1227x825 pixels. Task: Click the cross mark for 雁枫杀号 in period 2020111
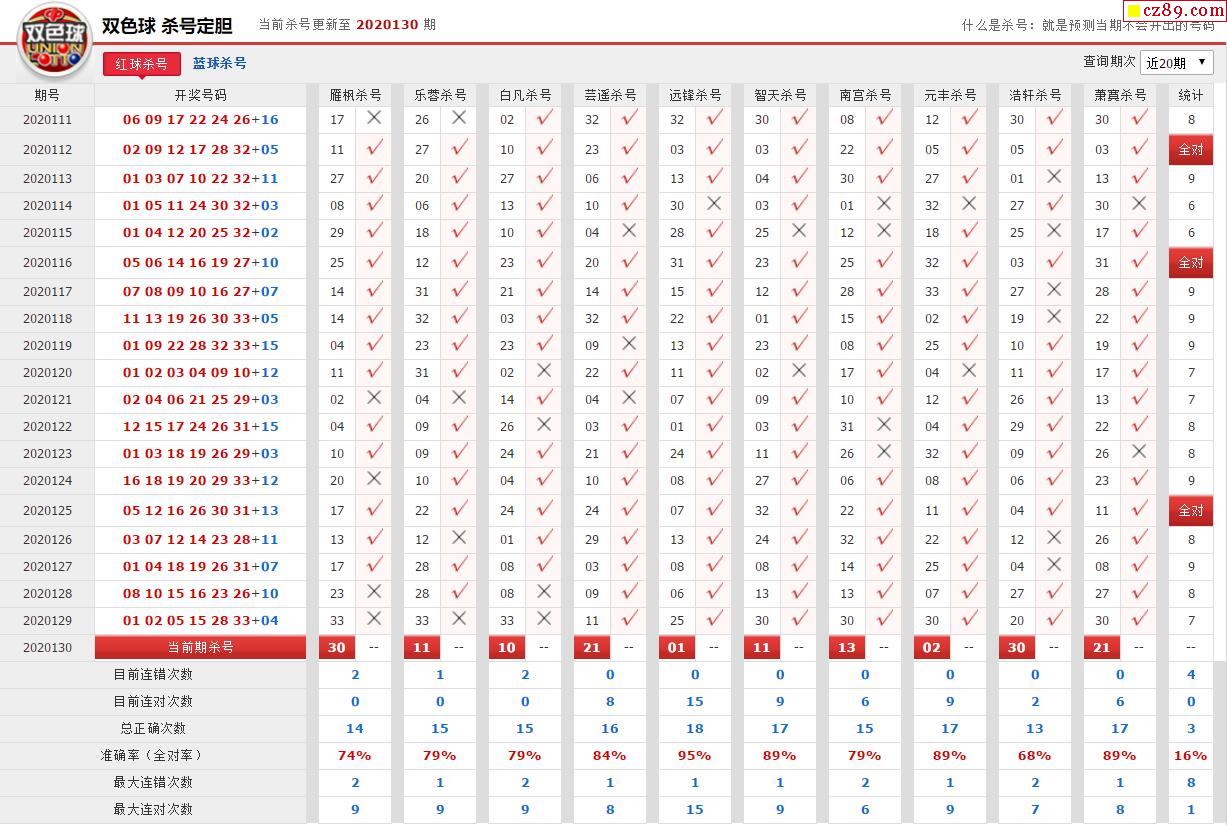[x=374, y=118]
